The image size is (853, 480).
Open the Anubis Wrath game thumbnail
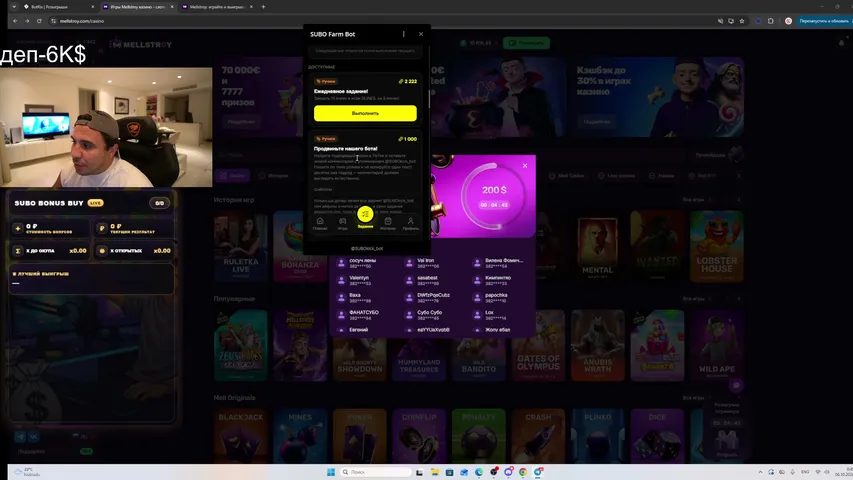pos(597,346)
